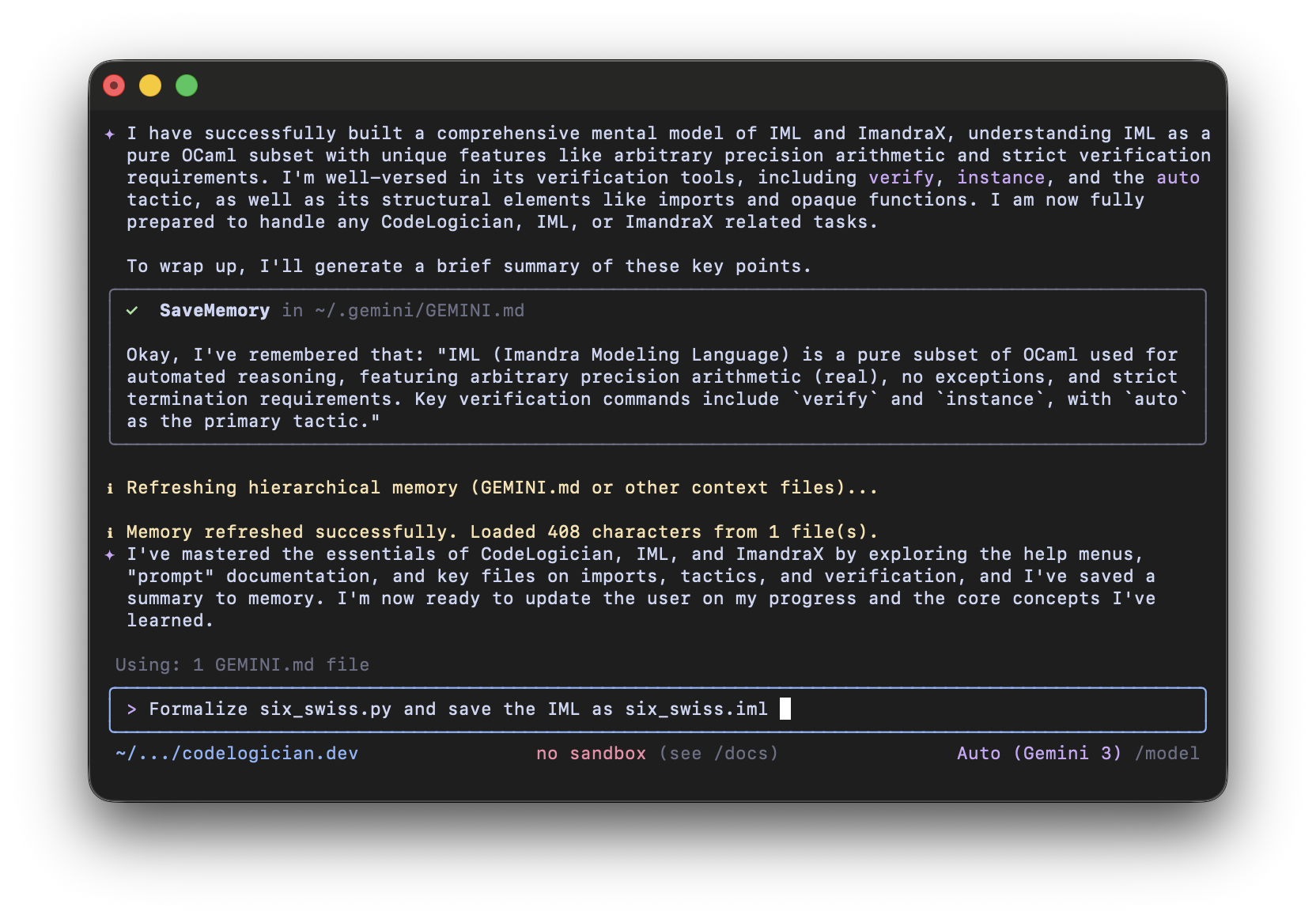1316x919 pixels.
Task: Click the ~/.../codelogician.dev working directory
Action: (236, 754)
